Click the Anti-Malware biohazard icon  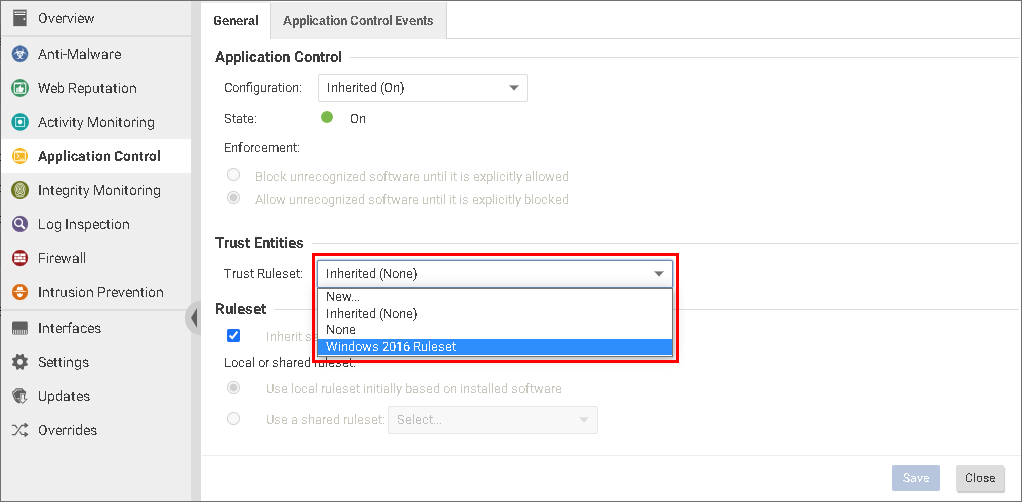(19, 54)
